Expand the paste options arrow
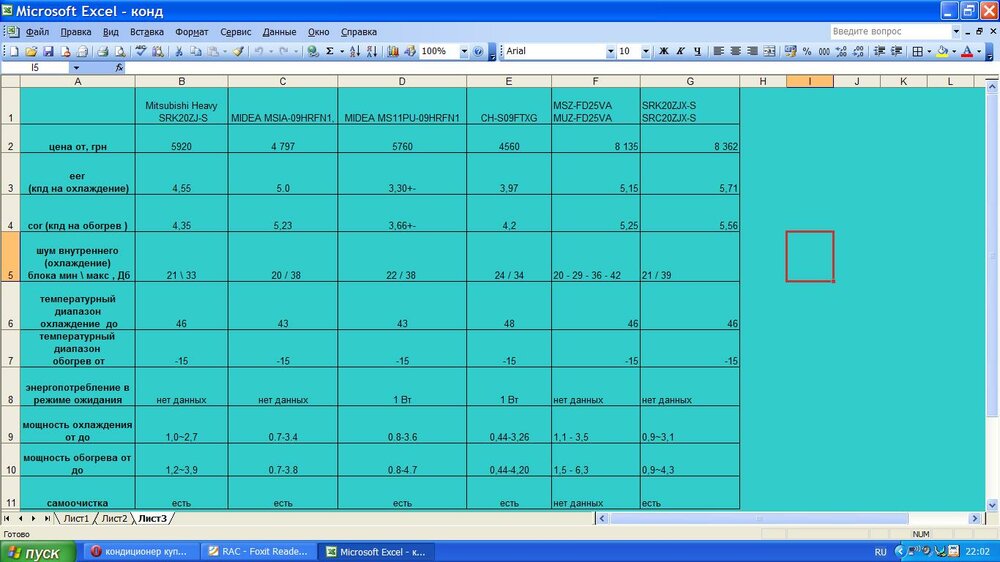Screen dimensions: 1000x562 point(224,52)
